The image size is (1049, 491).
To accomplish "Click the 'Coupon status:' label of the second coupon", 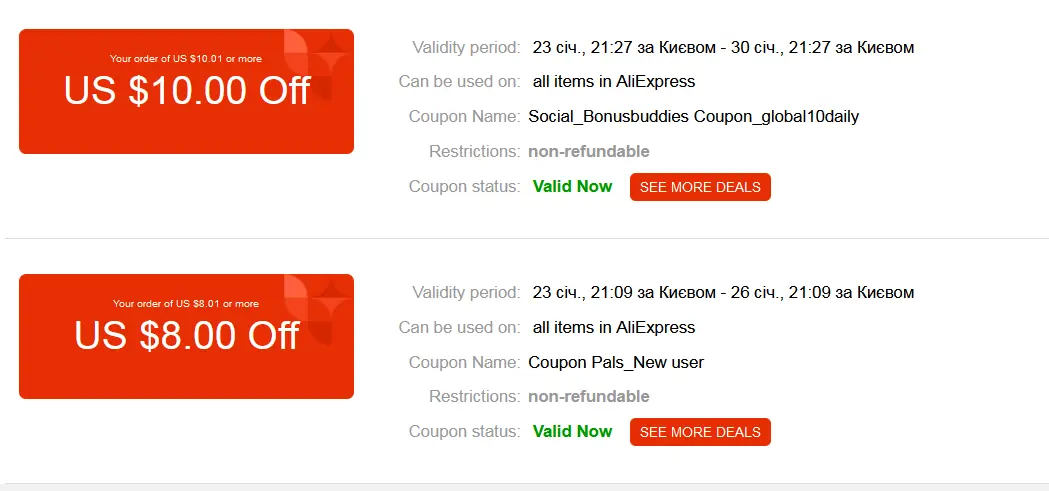I will (x=464, y=431).
